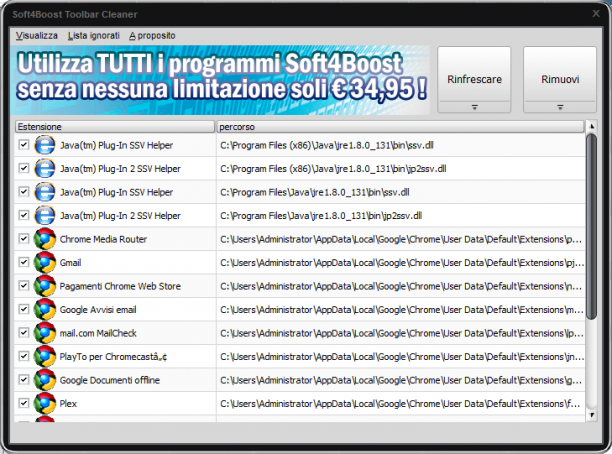This screenshot has height=454, width=612.
Task: Click Chrome icon beside Chrome Media Router
Action: coord(45,239)
